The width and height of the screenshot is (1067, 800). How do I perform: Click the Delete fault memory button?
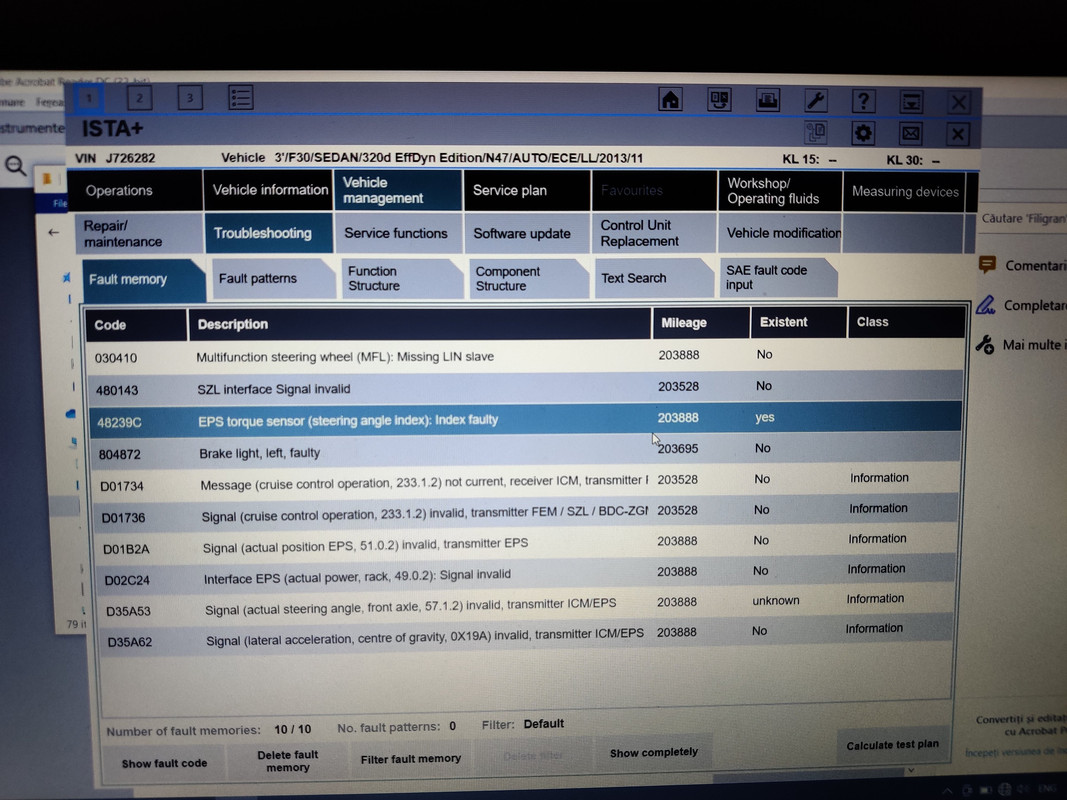point(288,761)
